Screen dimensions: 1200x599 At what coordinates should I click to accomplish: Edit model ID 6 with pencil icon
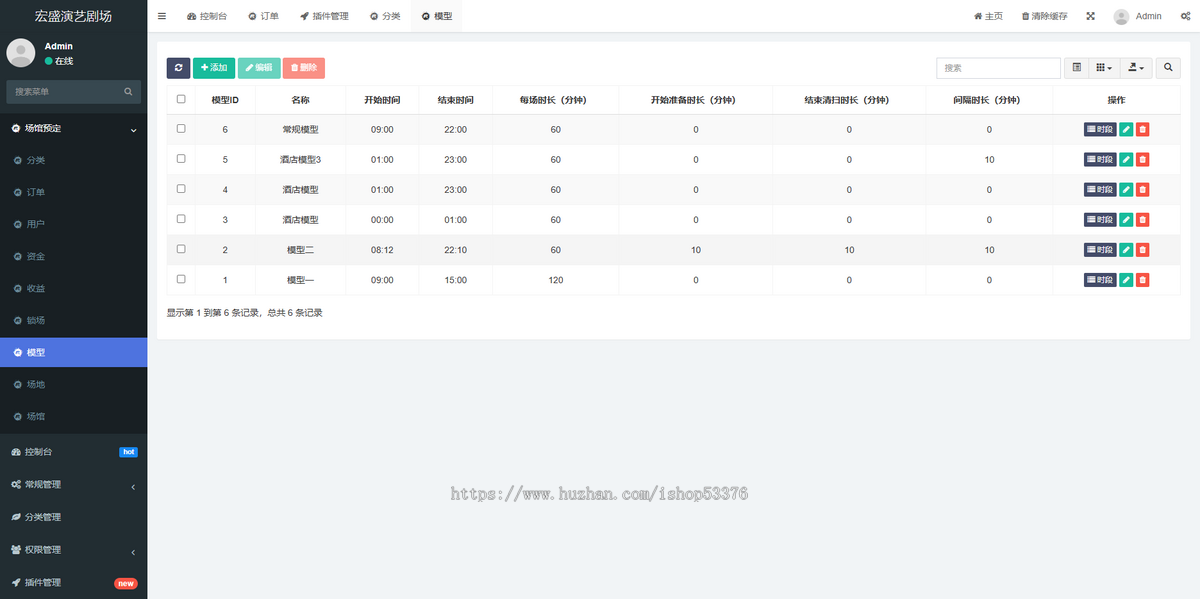coord(1126,130)
